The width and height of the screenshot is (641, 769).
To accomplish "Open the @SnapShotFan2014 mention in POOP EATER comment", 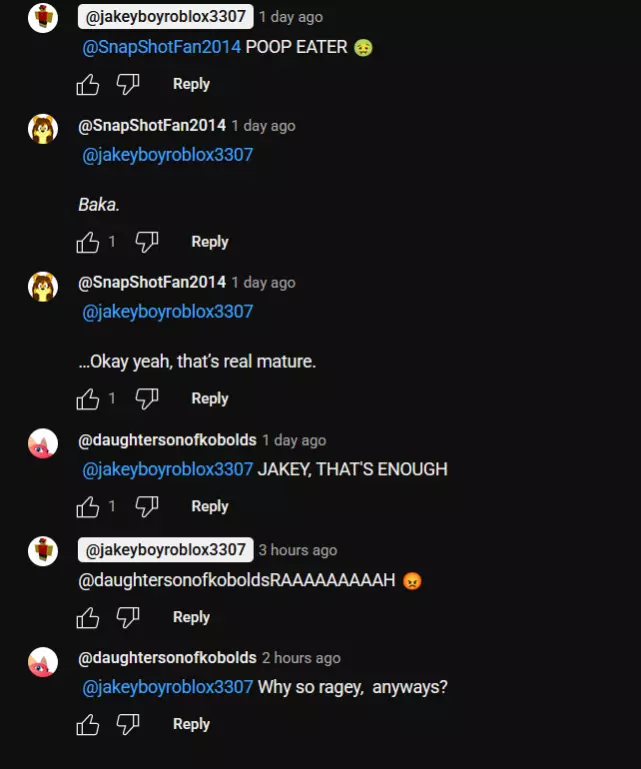I will pyautogui.click(x=161, y=47).
